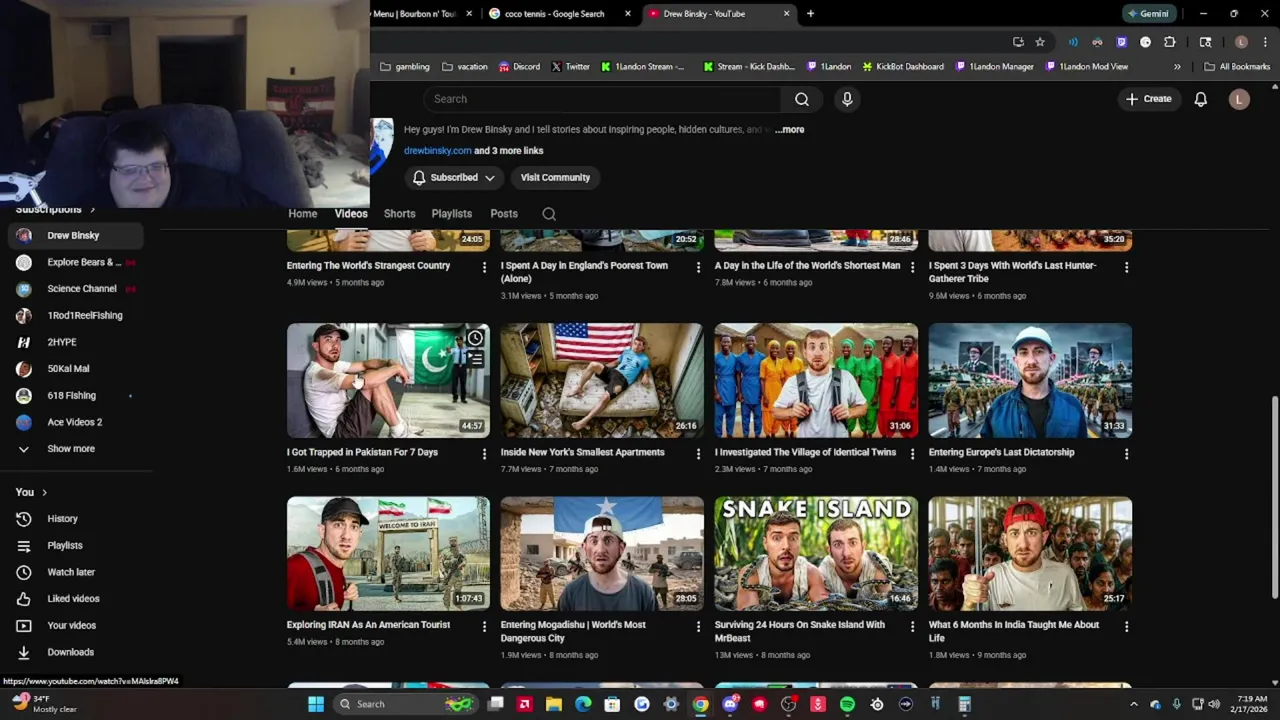
Task: Open the Create menu button
Action: coord(1148,99)
